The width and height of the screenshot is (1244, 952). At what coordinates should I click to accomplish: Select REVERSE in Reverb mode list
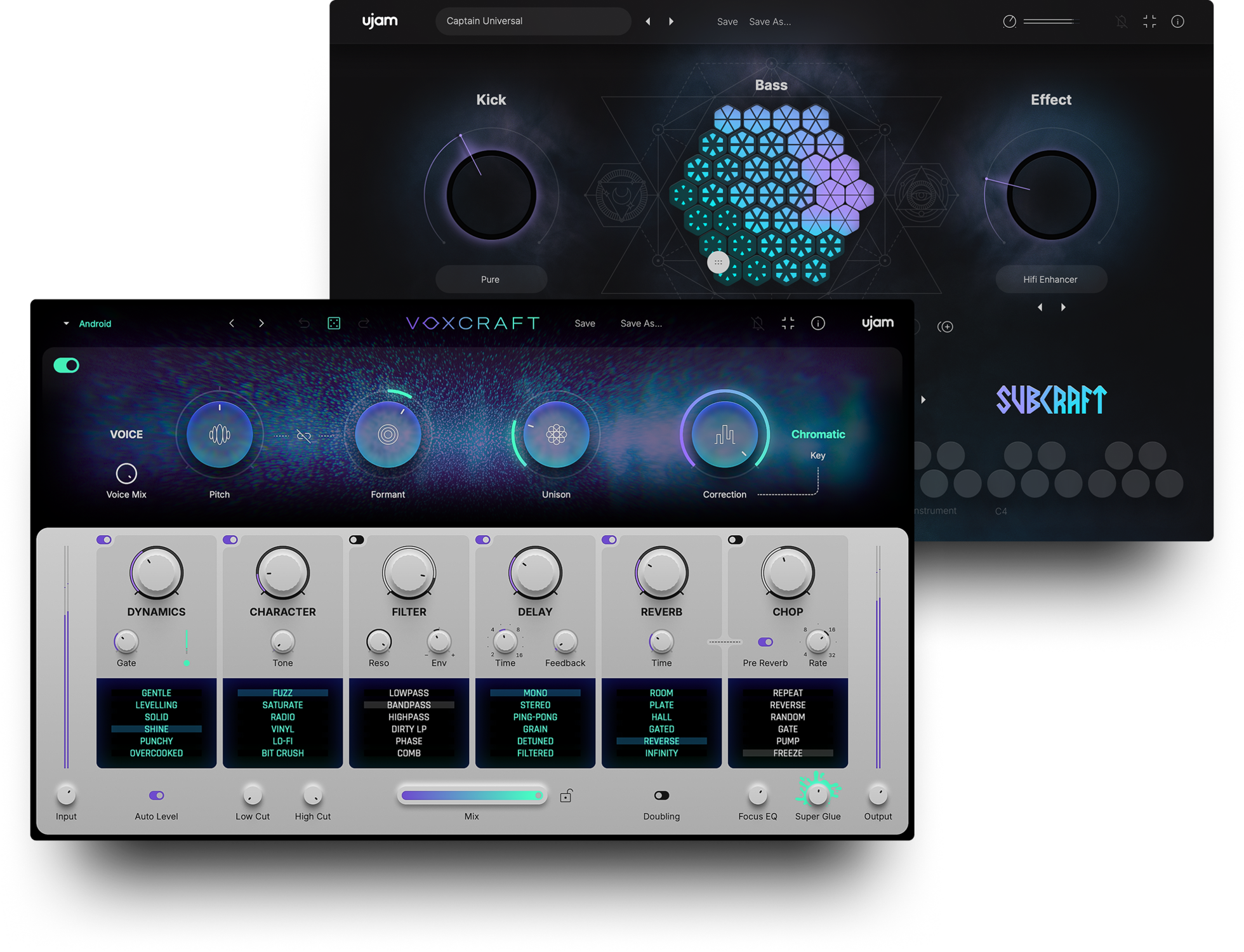[x=661, y=741]
